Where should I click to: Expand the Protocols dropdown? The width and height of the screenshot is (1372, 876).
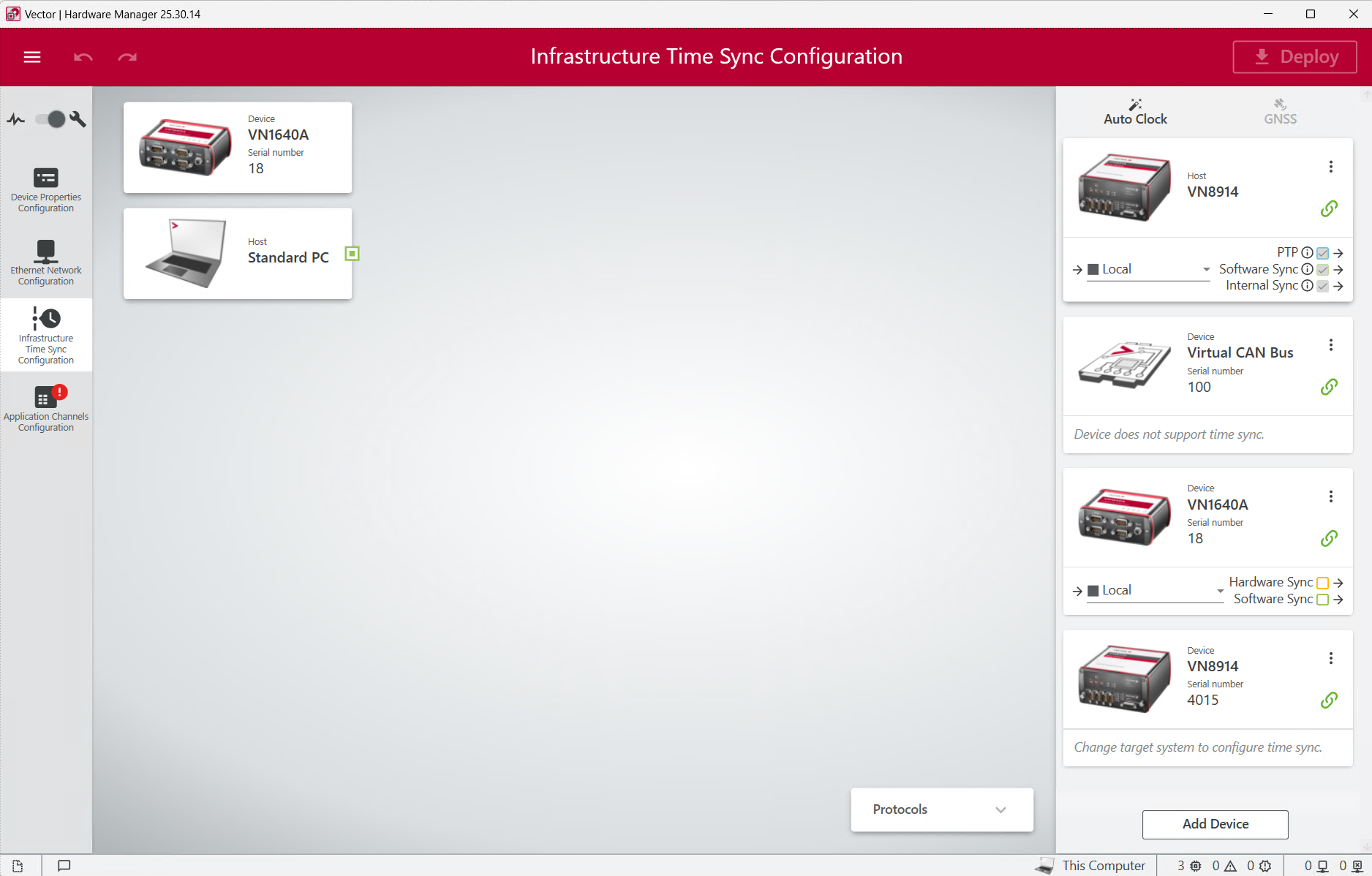[942, 809]
